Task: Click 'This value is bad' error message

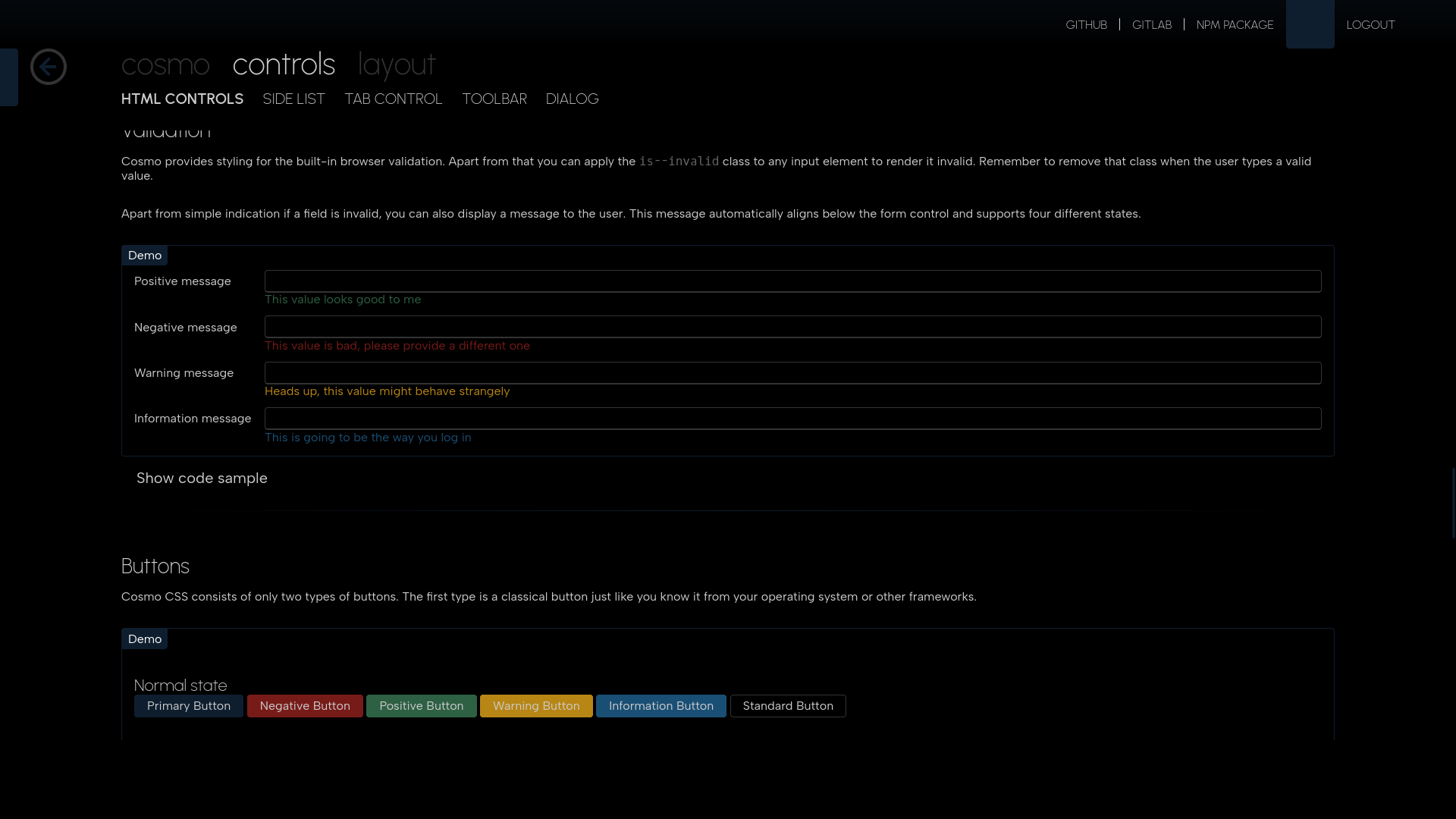Action: pyautogui.click(x=397, y=346)
